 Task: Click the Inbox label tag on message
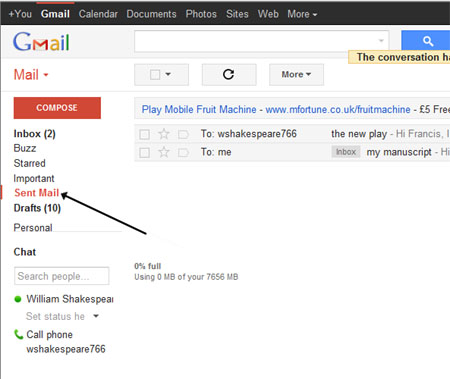346,152
